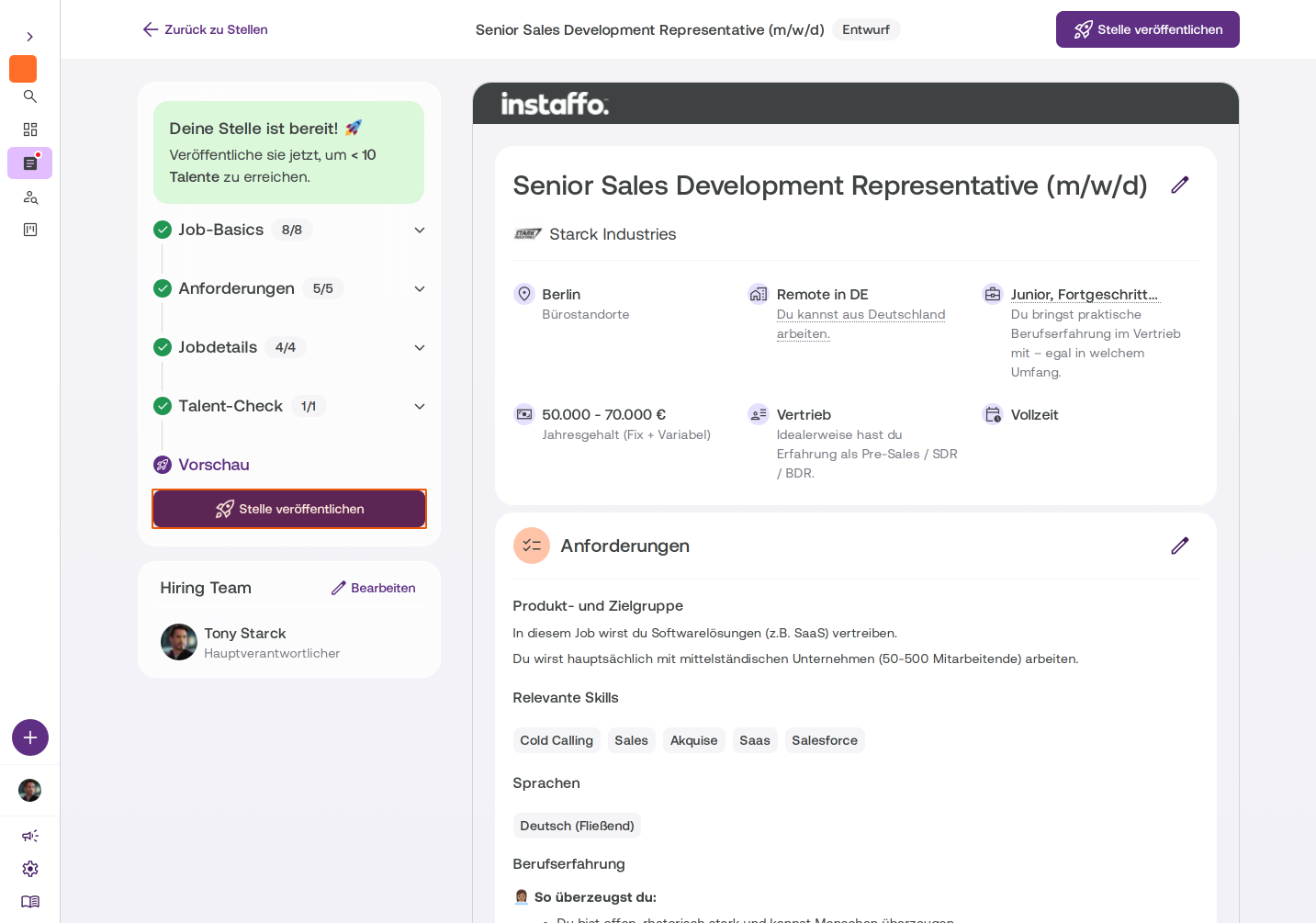The width and height of the screenshot is (1316, 923).
Task: Click Bearbeiten for Hiring Team
Action: point(374,588)
